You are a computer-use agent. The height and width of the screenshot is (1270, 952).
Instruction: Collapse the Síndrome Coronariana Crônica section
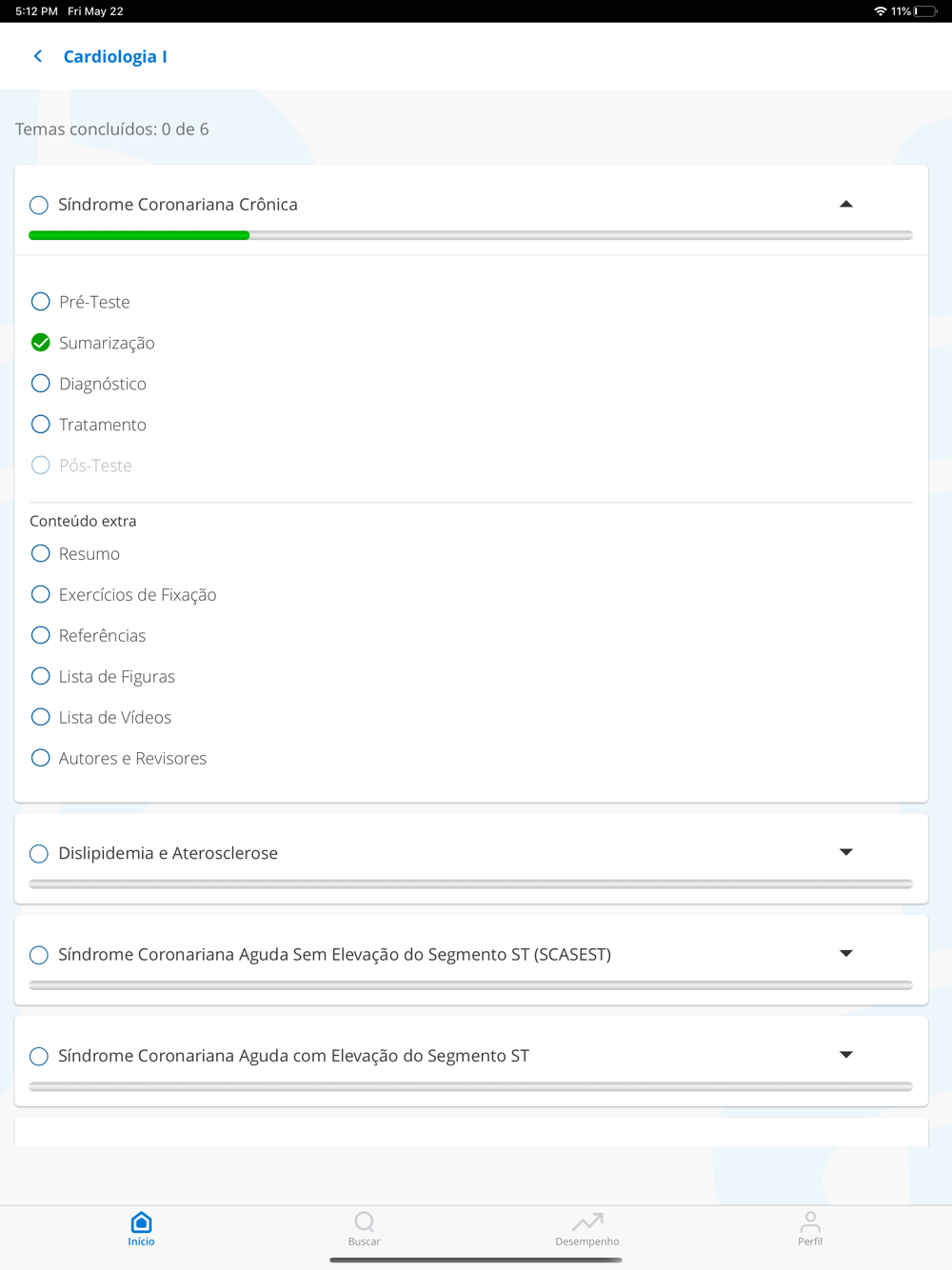pyautogui.click(x=845, y=205)
